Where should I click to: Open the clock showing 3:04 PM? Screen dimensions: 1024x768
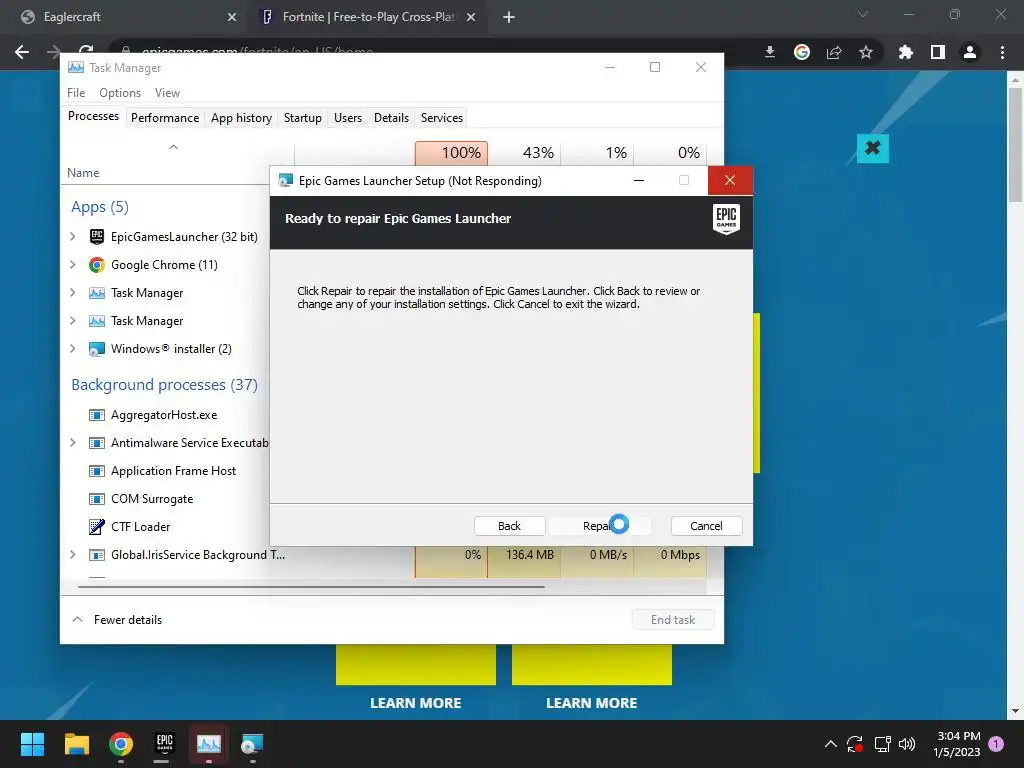pos(957,744)
